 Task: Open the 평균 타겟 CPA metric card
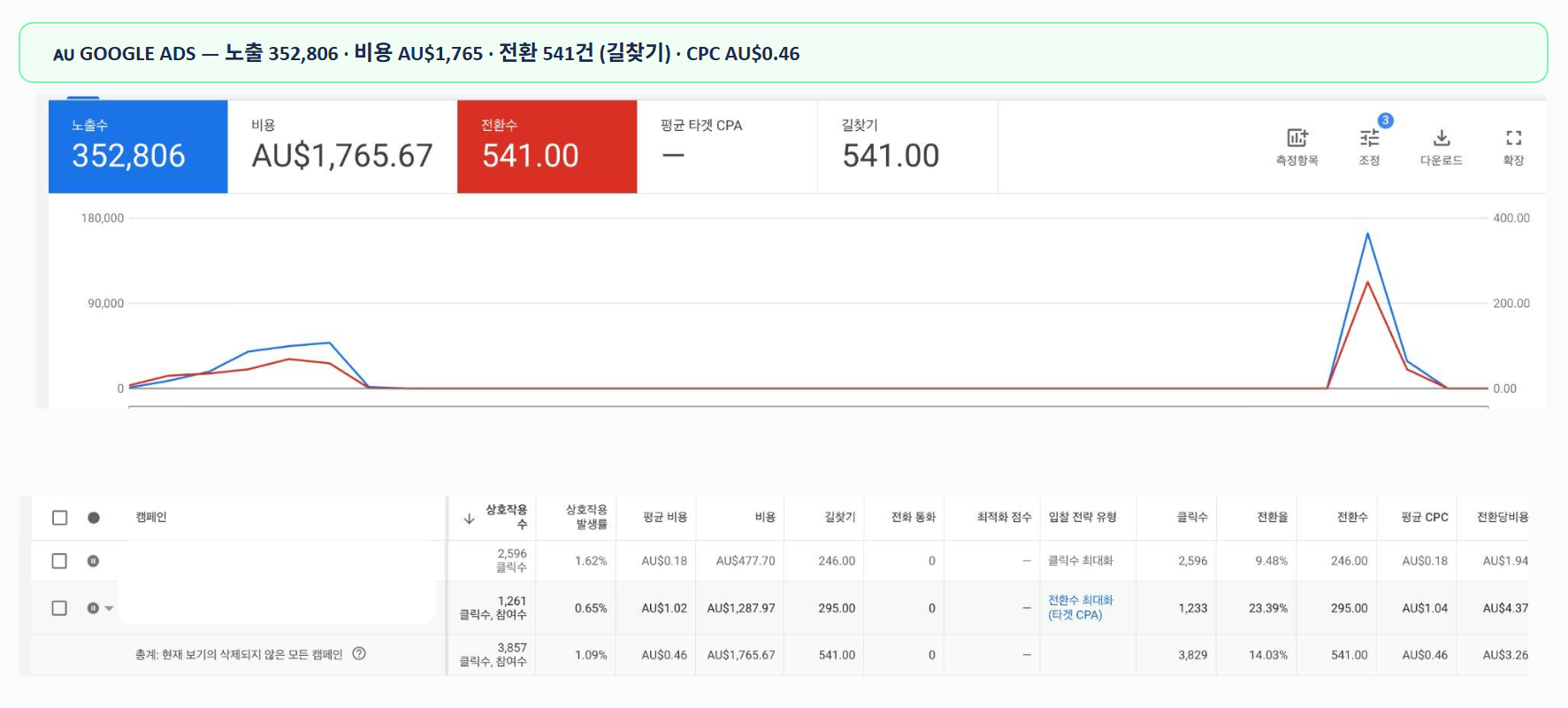click(x=726, y=146)
